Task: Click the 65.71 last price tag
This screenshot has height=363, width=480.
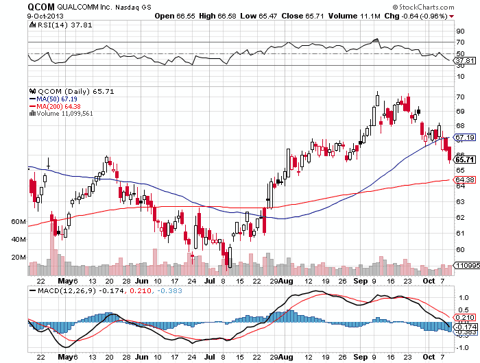Action: (465, 160)
